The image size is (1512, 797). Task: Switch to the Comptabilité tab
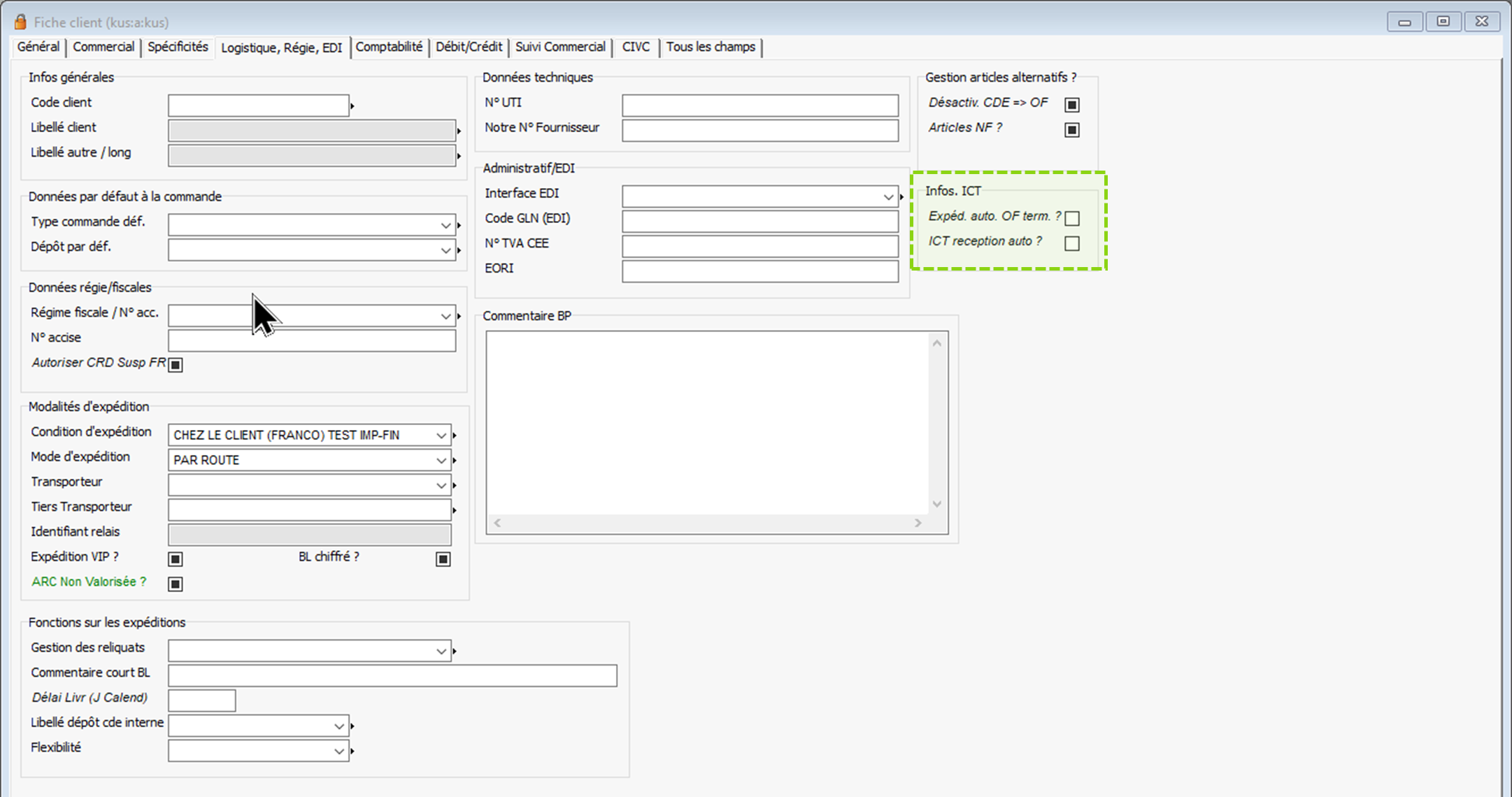coord(389,47)
